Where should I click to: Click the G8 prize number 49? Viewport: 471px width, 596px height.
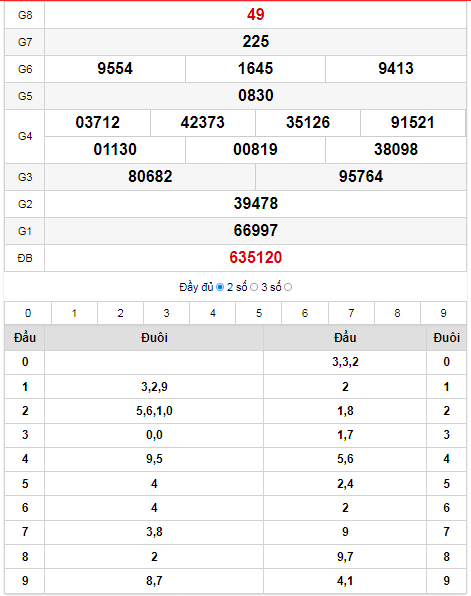pyautogui.click(x=255, y=14)
